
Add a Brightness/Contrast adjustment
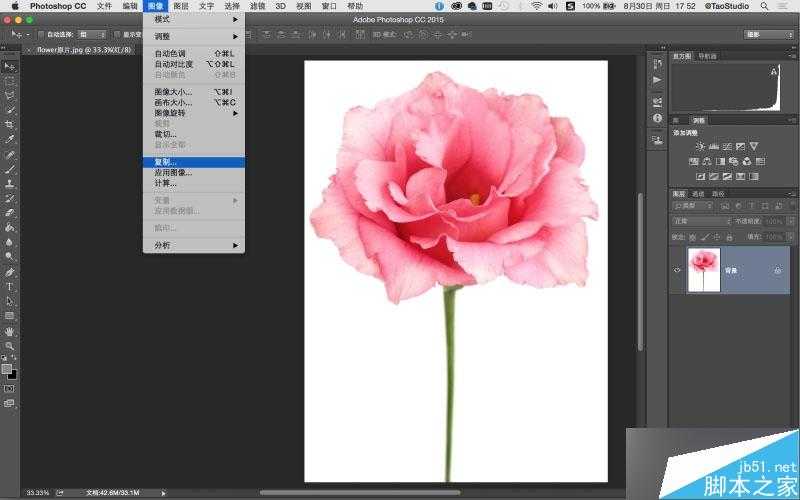click(698, 146)
